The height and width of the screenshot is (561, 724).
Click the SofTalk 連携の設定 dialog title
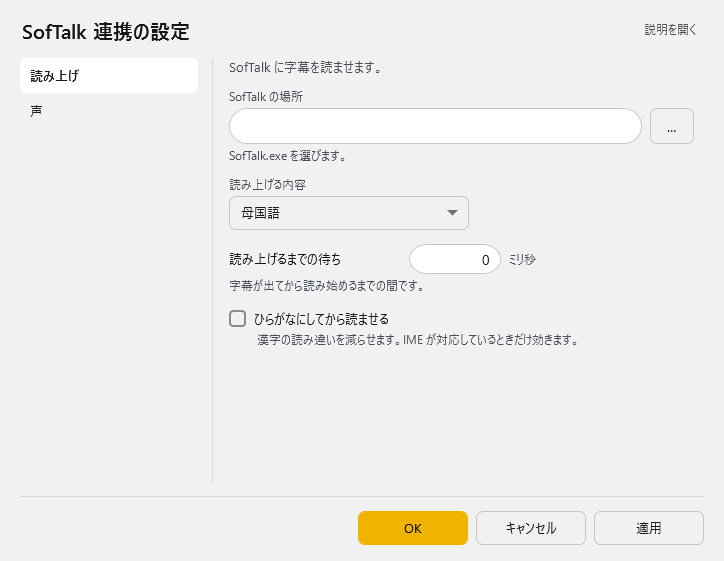[106, 32]
